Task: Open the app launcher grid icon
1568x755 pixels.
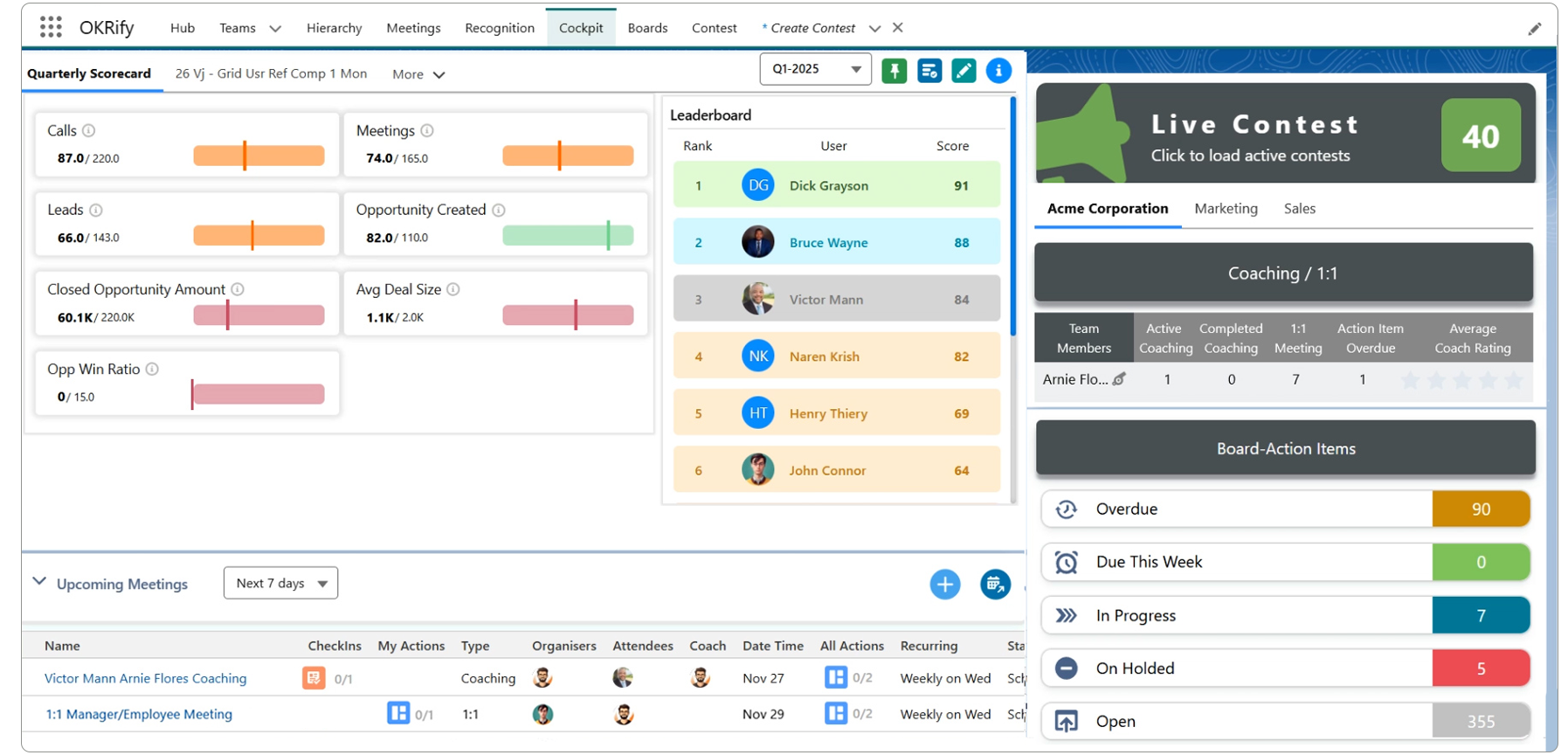Action: pyautogui.click(x=51, y=27)
